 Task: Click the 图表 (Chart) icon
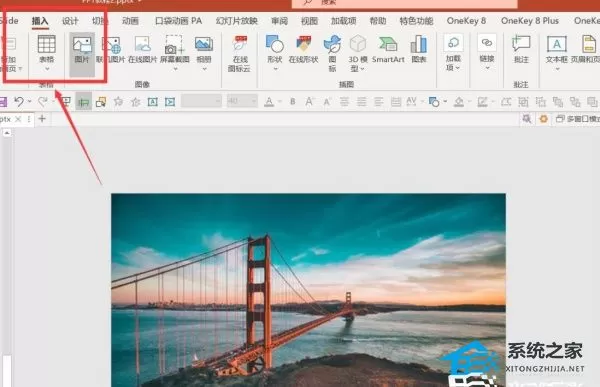pyautogui.click(x=419, y=49)
